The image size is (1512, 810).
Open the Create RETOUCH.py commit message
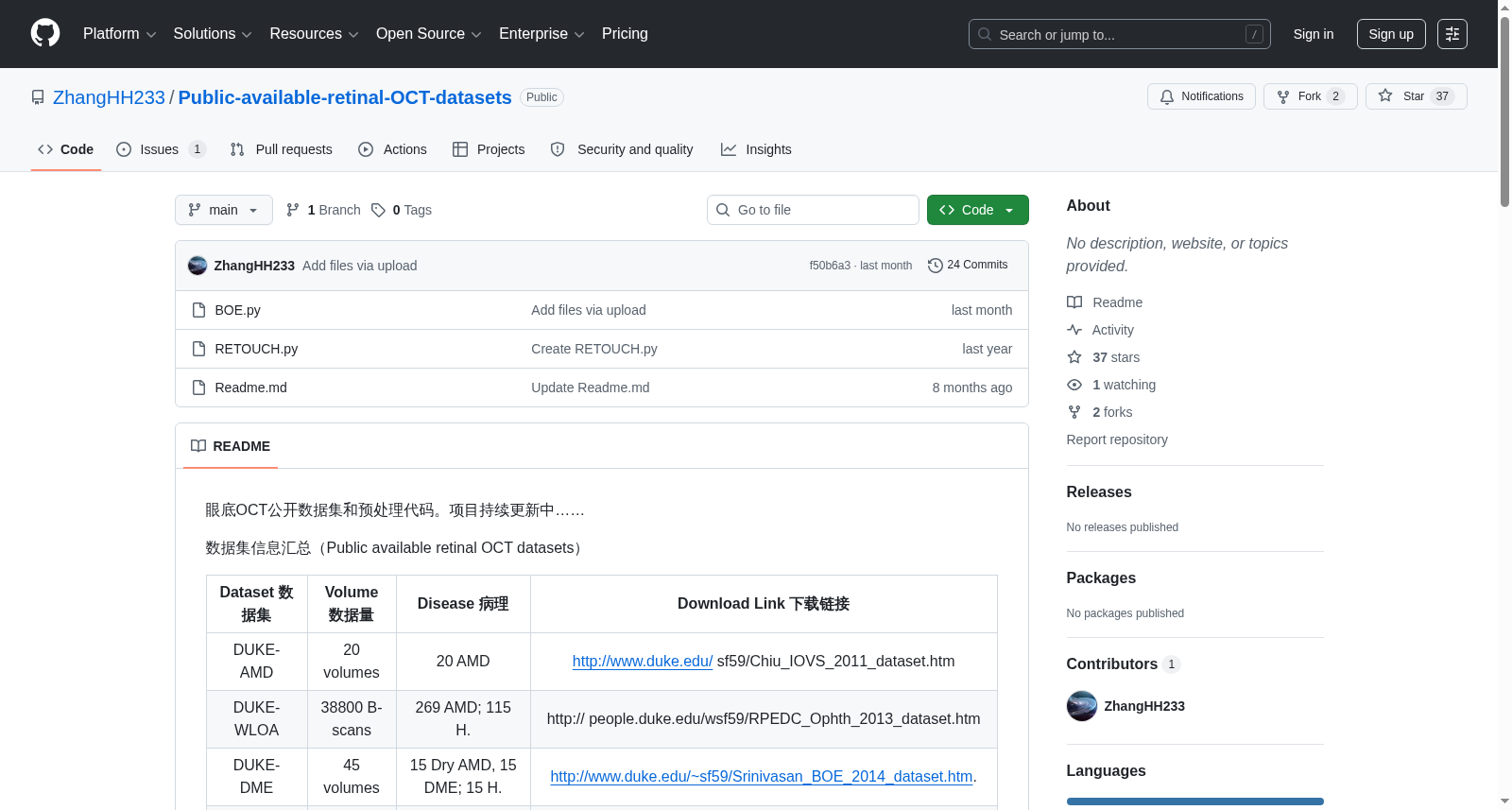pyautogui.click(x=594, y=349)
